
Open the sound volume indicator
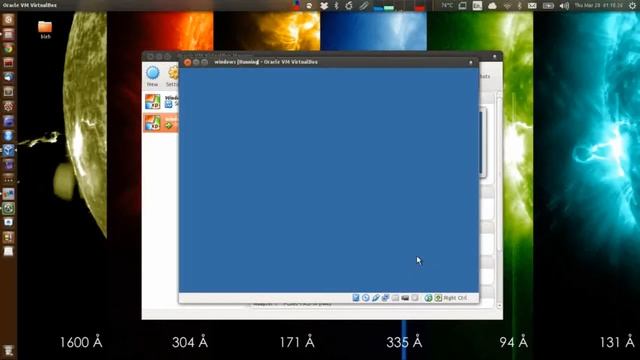pos(564,6)
